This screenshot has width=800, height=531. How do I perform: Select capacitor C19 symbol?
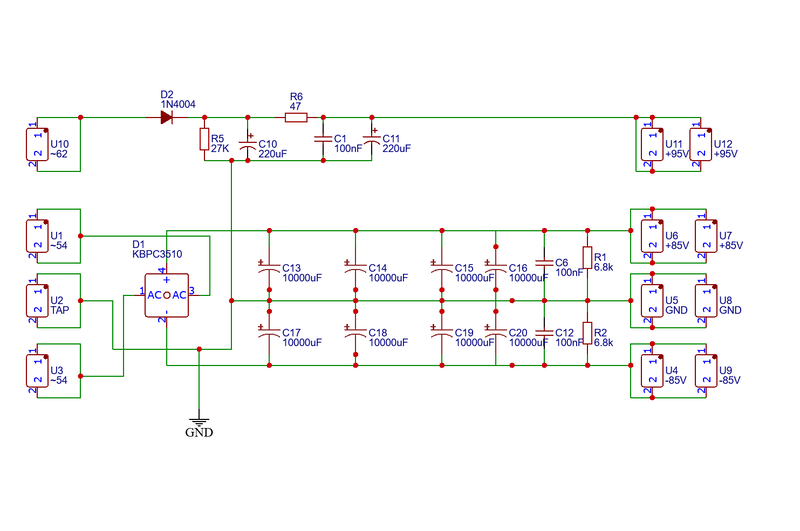442,332
